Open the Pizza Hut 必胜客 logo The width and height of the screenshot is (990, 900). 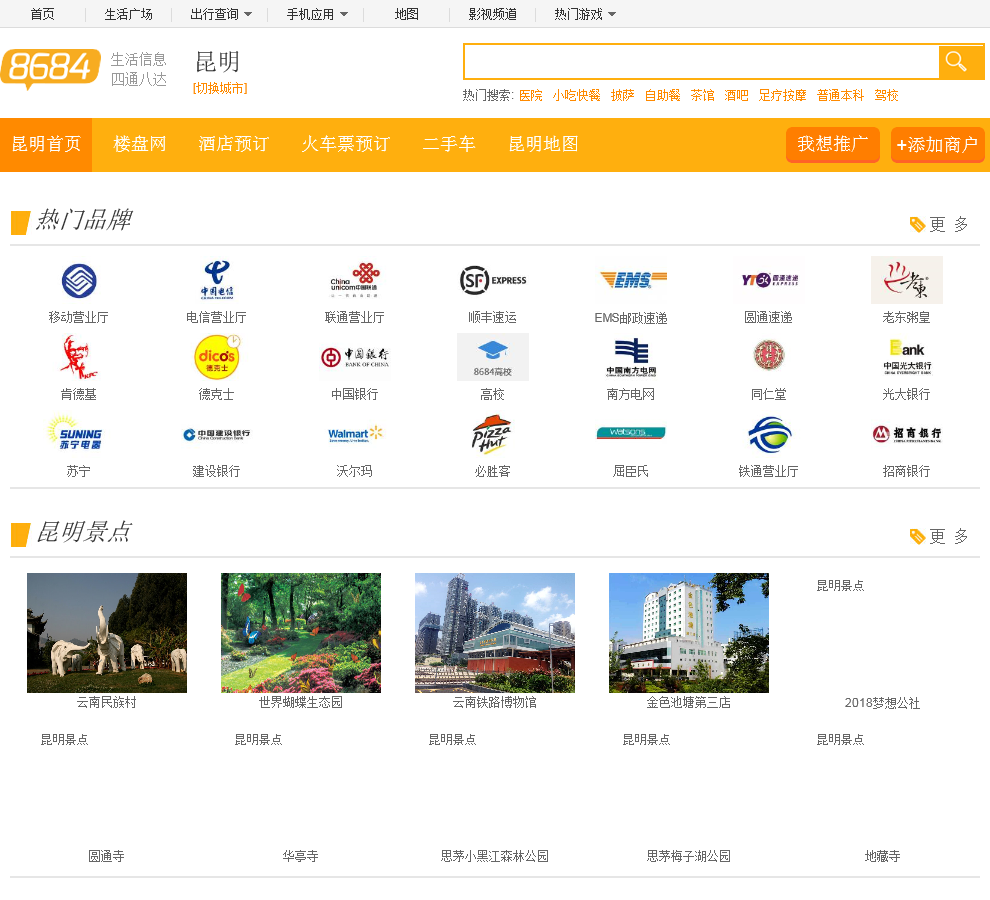(x=492, y=435)
